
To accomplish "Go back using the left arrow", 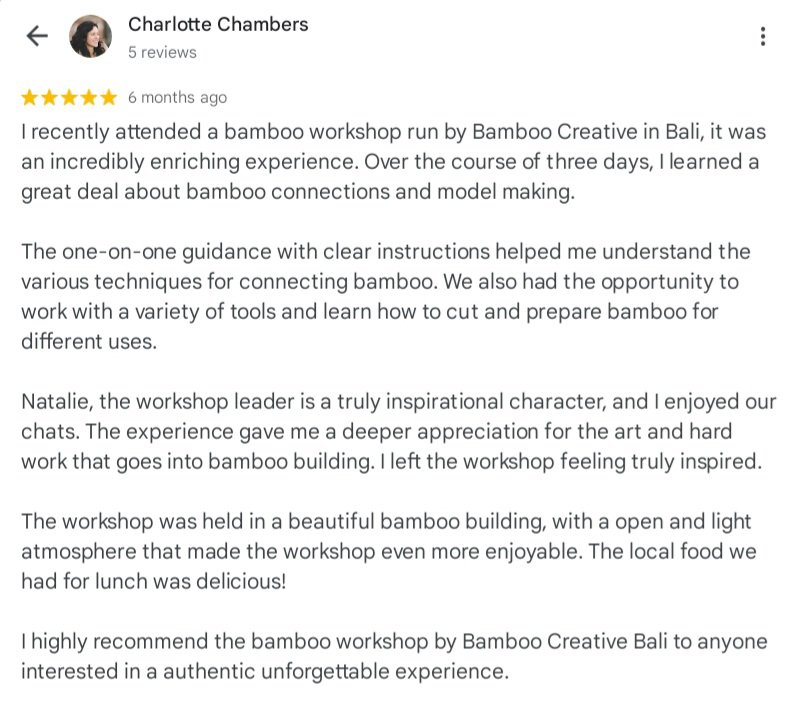I will click(x=37, y=37).
